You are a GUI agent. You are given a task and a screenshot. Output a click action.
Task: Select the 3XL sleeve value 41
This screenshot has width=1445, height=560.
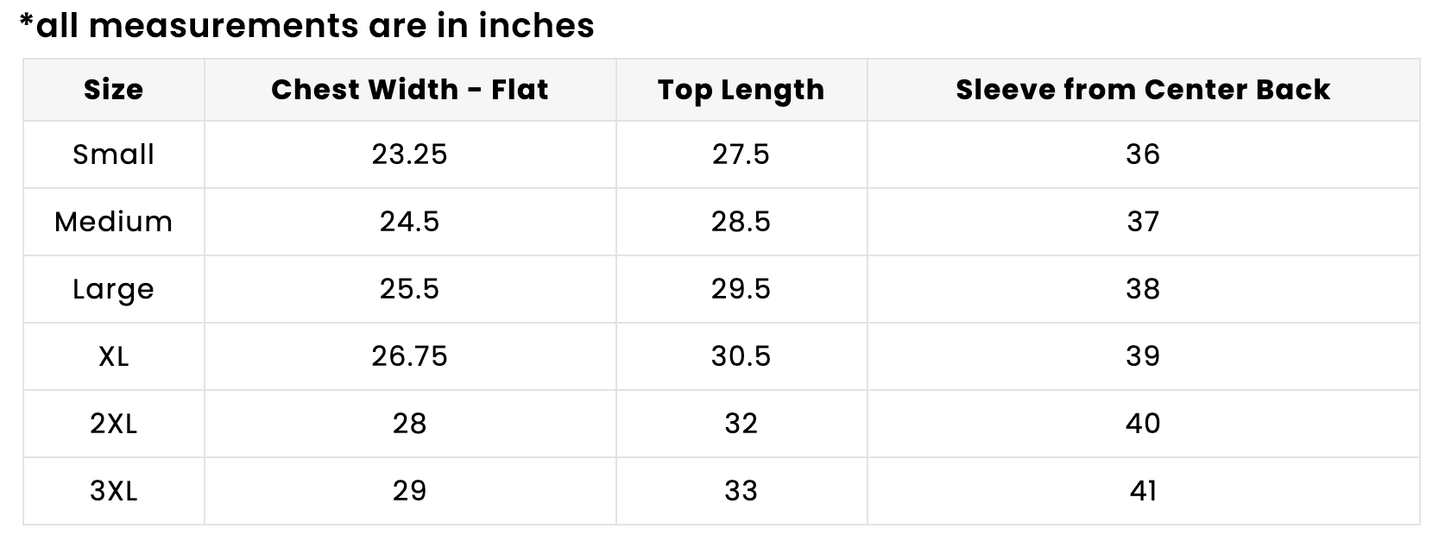(1143, 491)
